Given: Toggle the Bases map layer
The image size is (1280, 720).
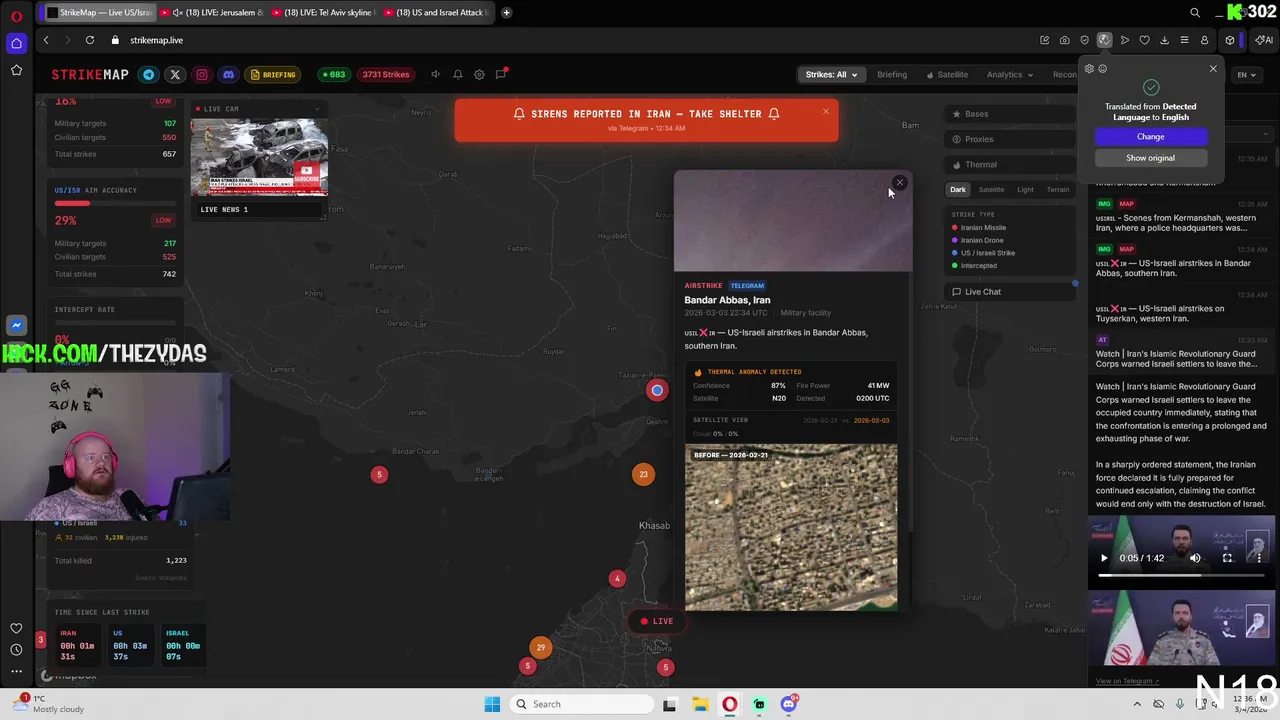Looking at the screenshot, I should pyautogui.click(x=1008, y=114).
